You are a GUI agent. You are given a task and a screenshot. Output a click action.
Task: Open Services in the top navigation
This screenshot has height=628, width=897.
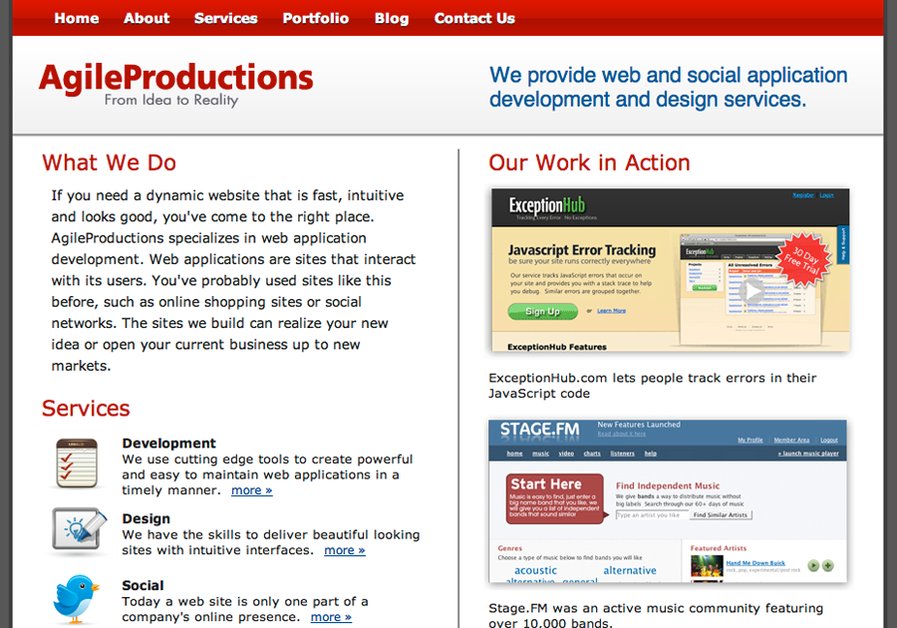tap(226, 18)
